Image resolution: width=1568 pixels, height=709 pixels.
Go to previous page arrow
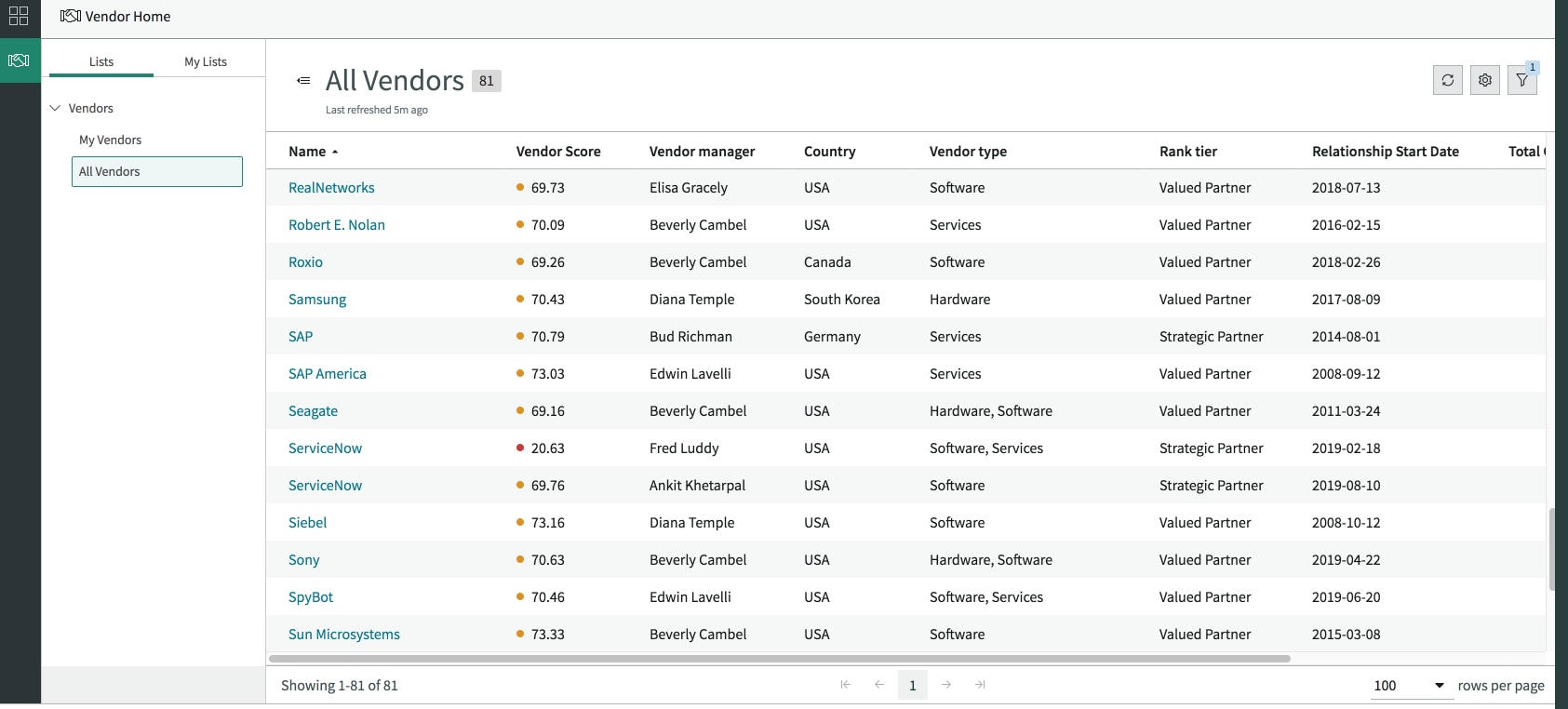tap(879, 685)
